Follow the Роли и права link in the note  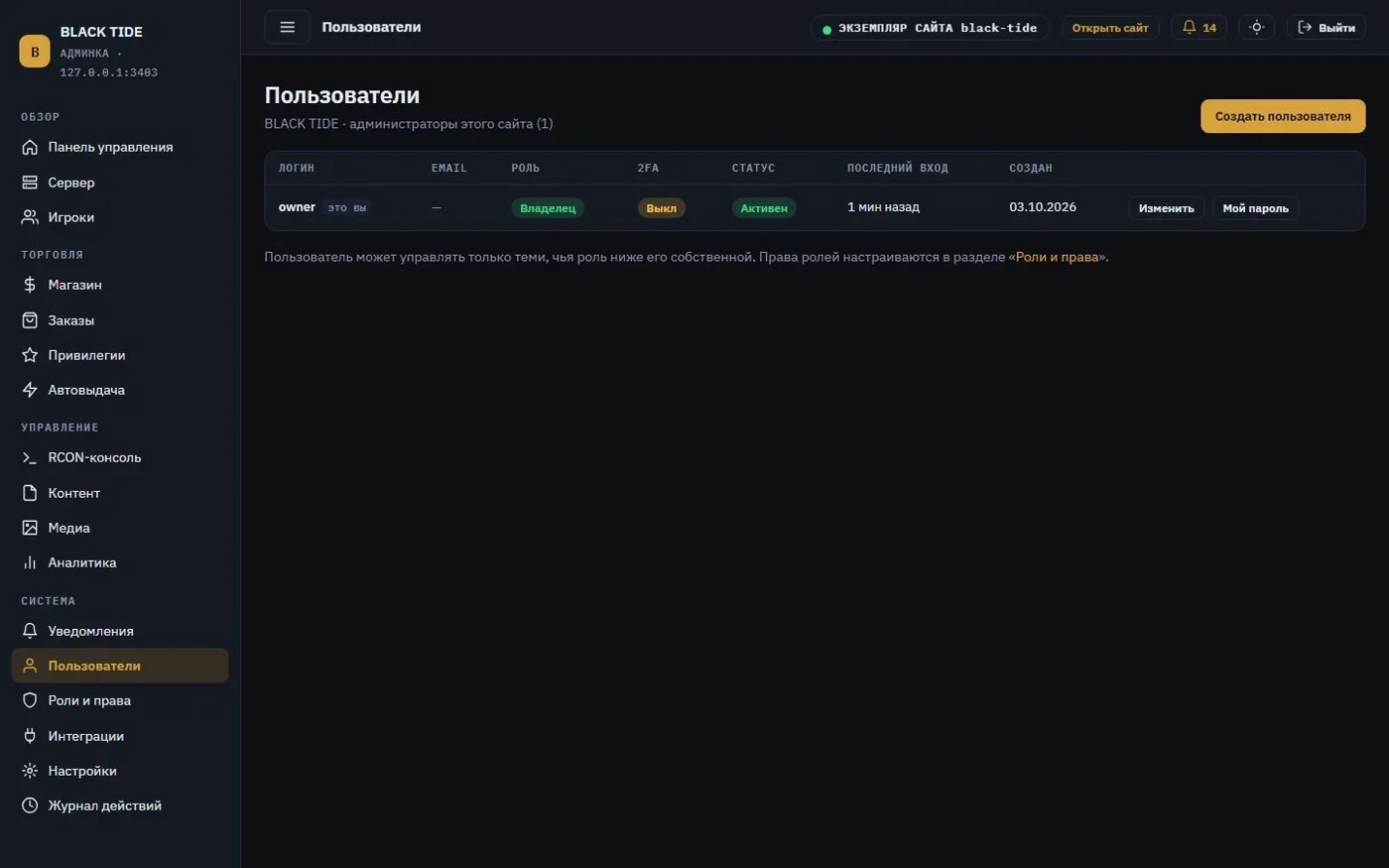coord(1057,257)
